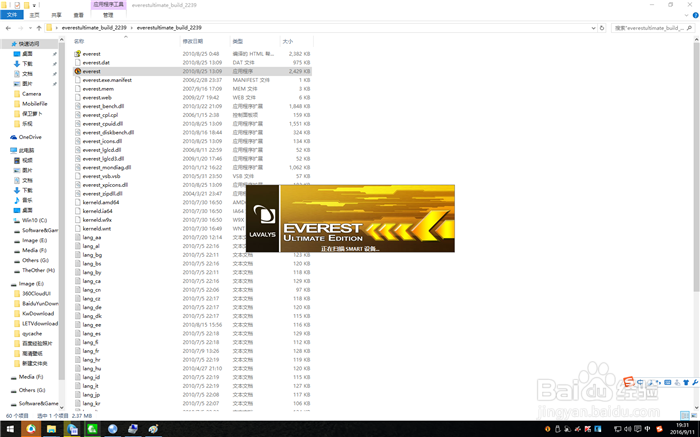700x437 pixels.
Task: Open Sogou skin shirt icon
Action: (686, 383)
